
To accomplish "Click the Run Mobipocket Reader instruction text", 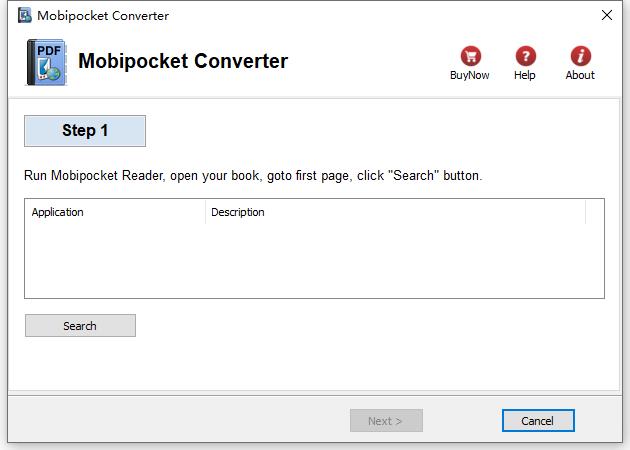I will (x=253, y=176).
